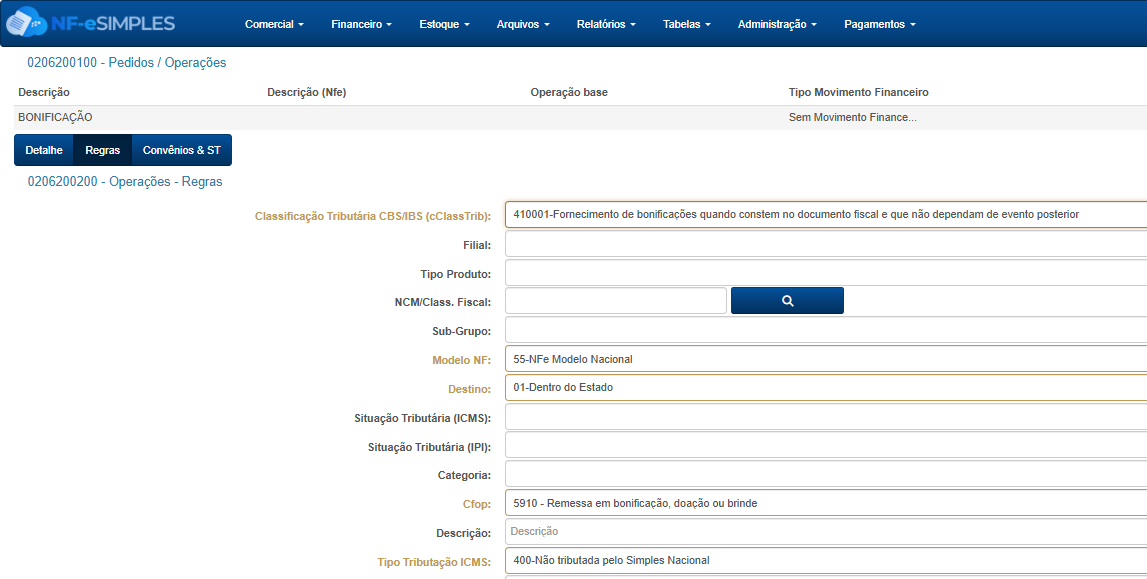Switch to the Convênios & ST tab

(181, 150)
